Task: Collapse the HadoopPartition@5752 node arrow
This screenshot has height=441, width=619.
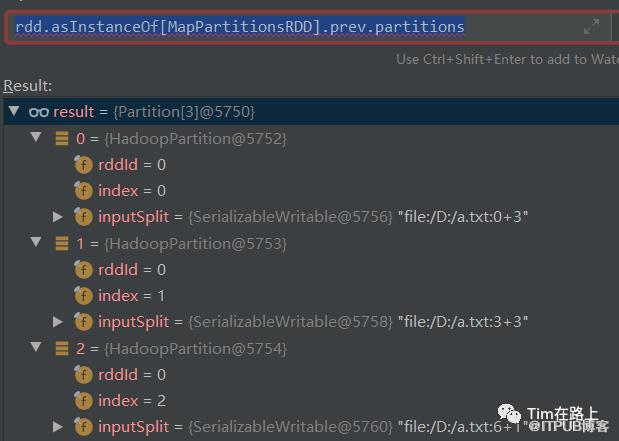Action: click(x=37, y=138)
